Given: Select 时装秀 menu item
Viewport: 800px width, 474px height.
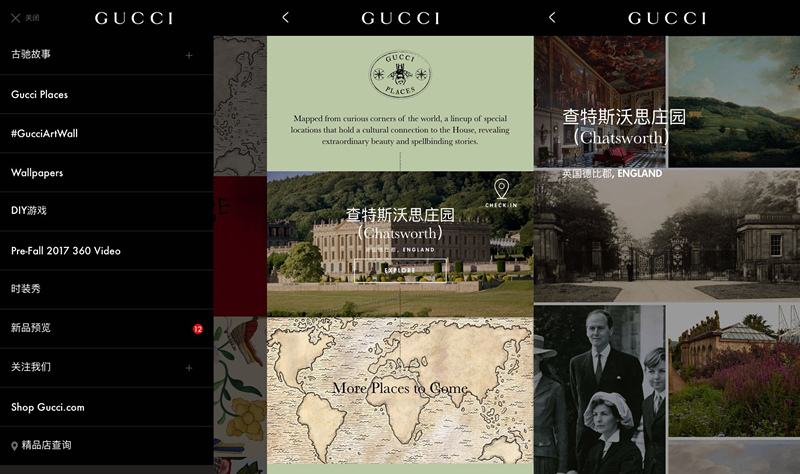Looking at the screenshot, I should pyautogui.click(x=107, y=289).
